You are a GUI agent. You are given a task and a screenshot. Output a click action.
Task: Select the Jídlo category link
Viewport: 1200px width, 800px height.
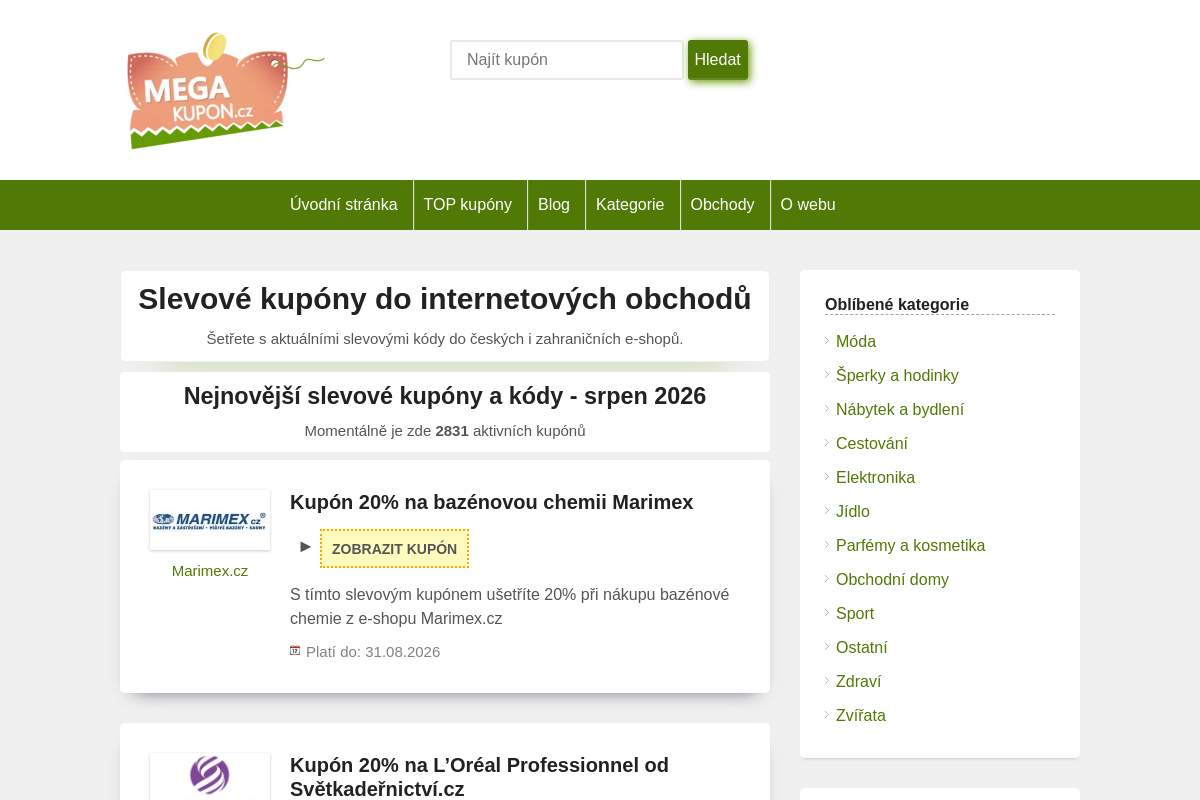(853, 512)
